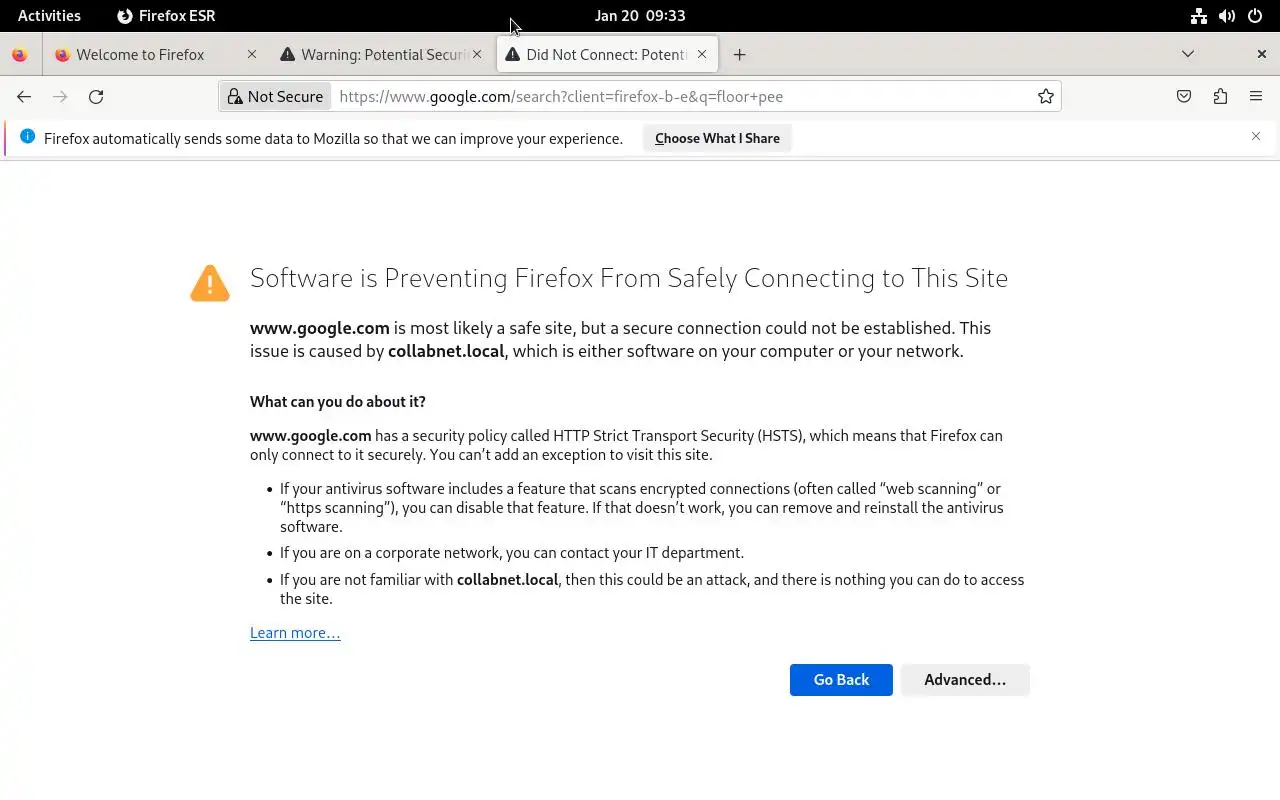Open system volume status menu
Screen dimensions: 1280x800
[1227, 16]
